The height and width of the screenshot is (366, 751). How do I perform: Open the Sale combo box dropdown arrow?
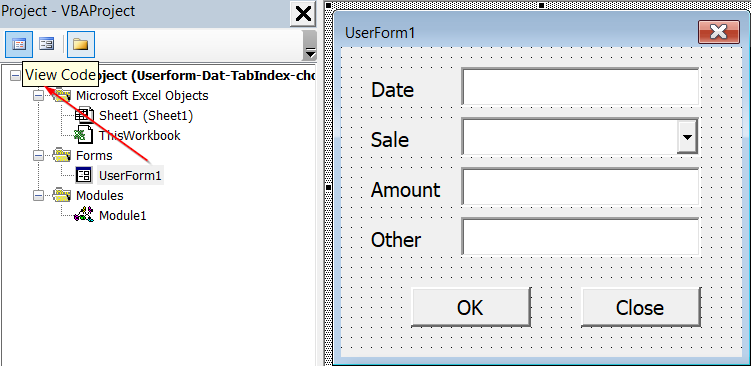click(x=687, y=137)
